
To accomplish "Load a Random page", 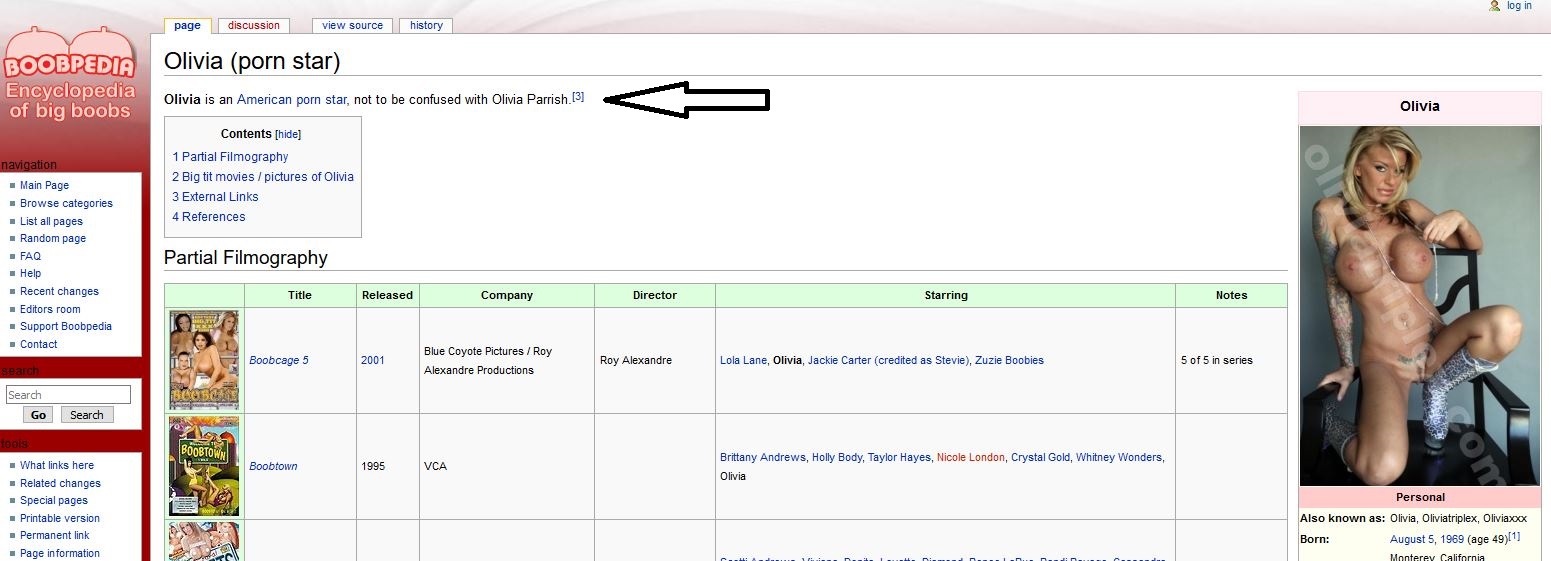I will click(53, 239).
